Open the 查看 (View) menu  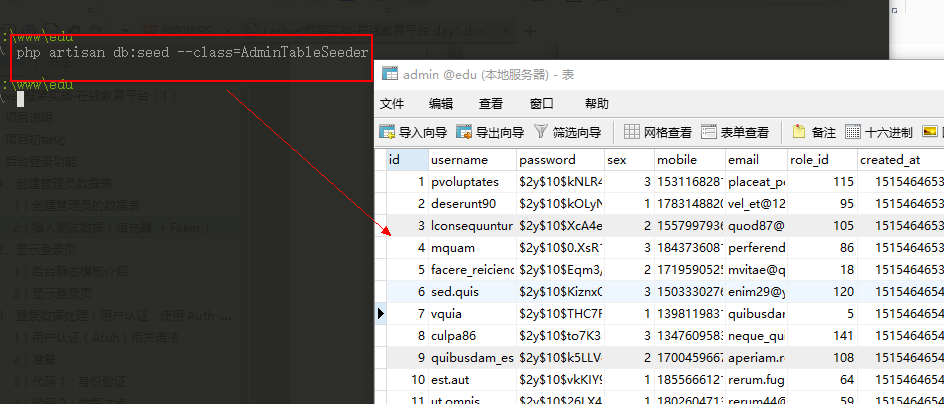coord(491,103)
